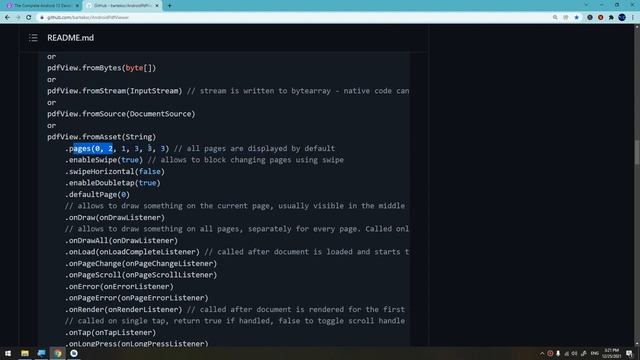Click the dark round extension icon beside the star
The height and width of the screenshot is (360, 640).
(590, 18)
